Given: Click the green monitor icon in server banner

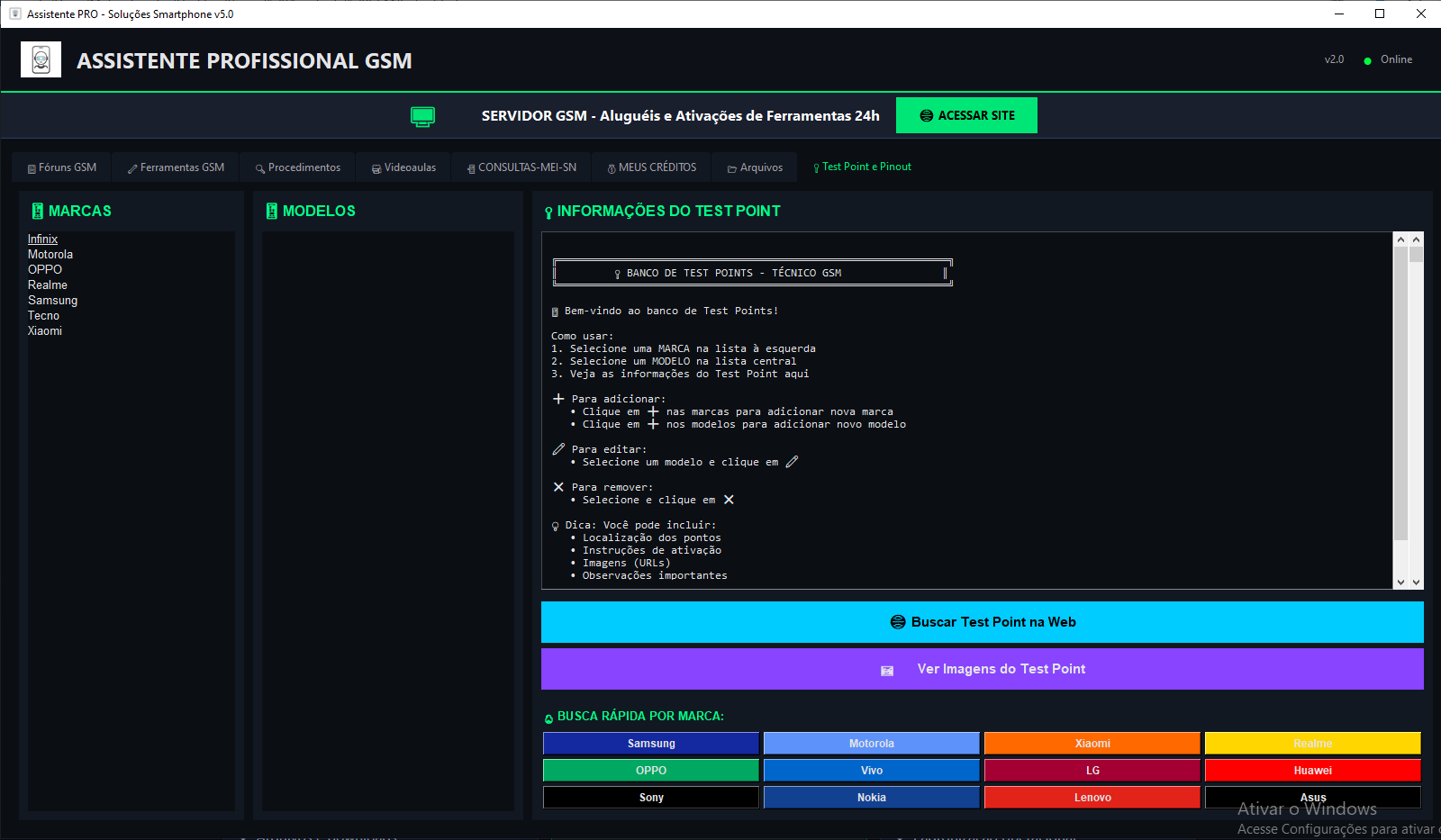Looking at the screenshot, I should (422, 116).
